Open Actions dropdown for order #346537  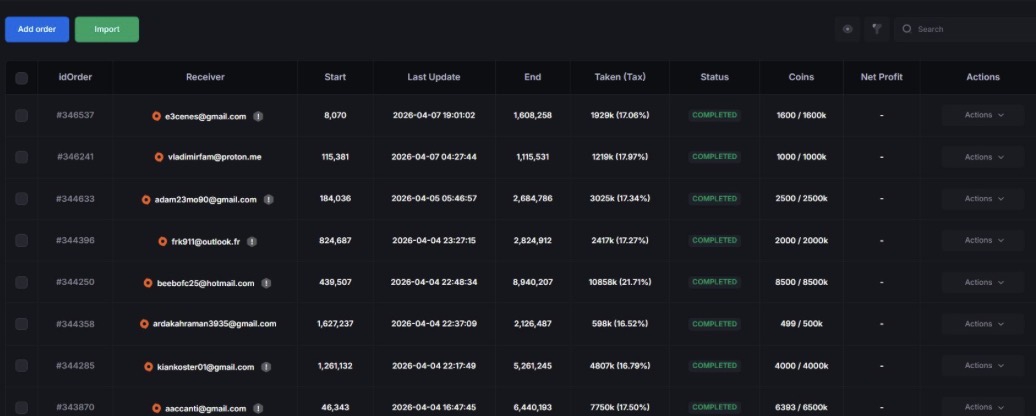[983, 115]
